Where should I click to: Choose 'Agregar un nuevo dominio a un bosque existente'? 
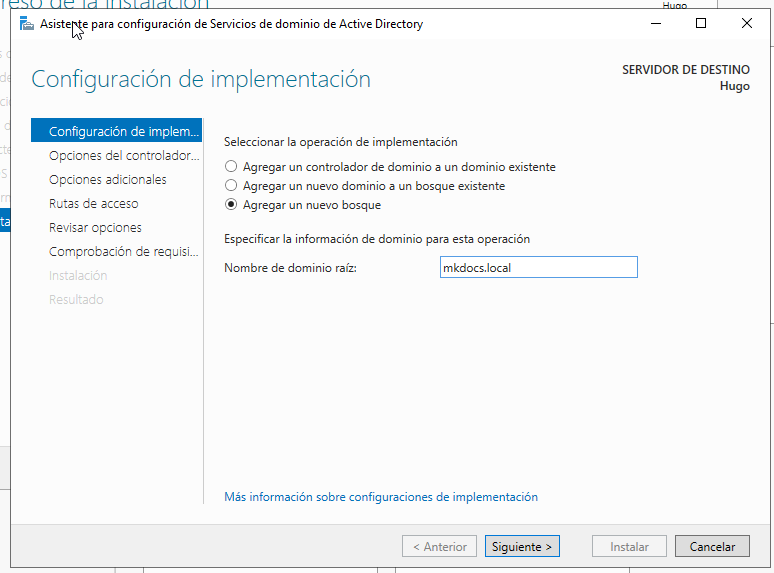click(x=232, y=186)
